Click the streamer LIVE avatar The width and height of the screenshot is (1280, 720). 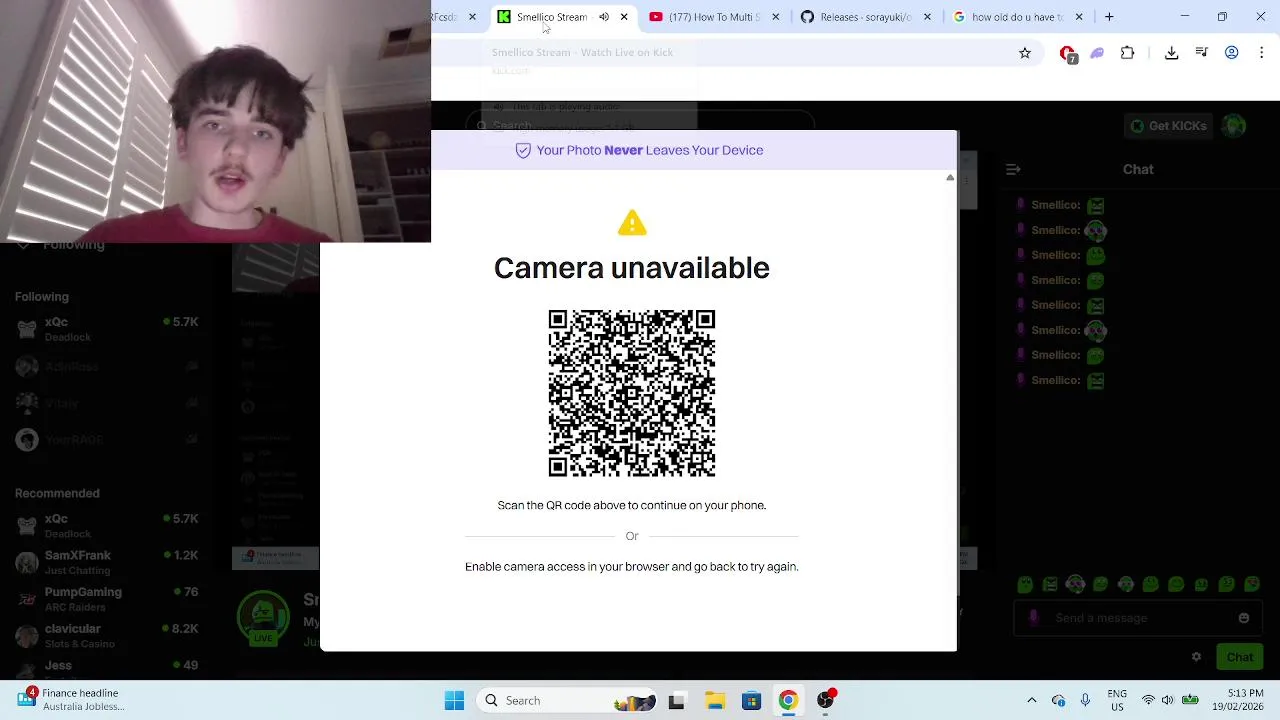(263, 619)
